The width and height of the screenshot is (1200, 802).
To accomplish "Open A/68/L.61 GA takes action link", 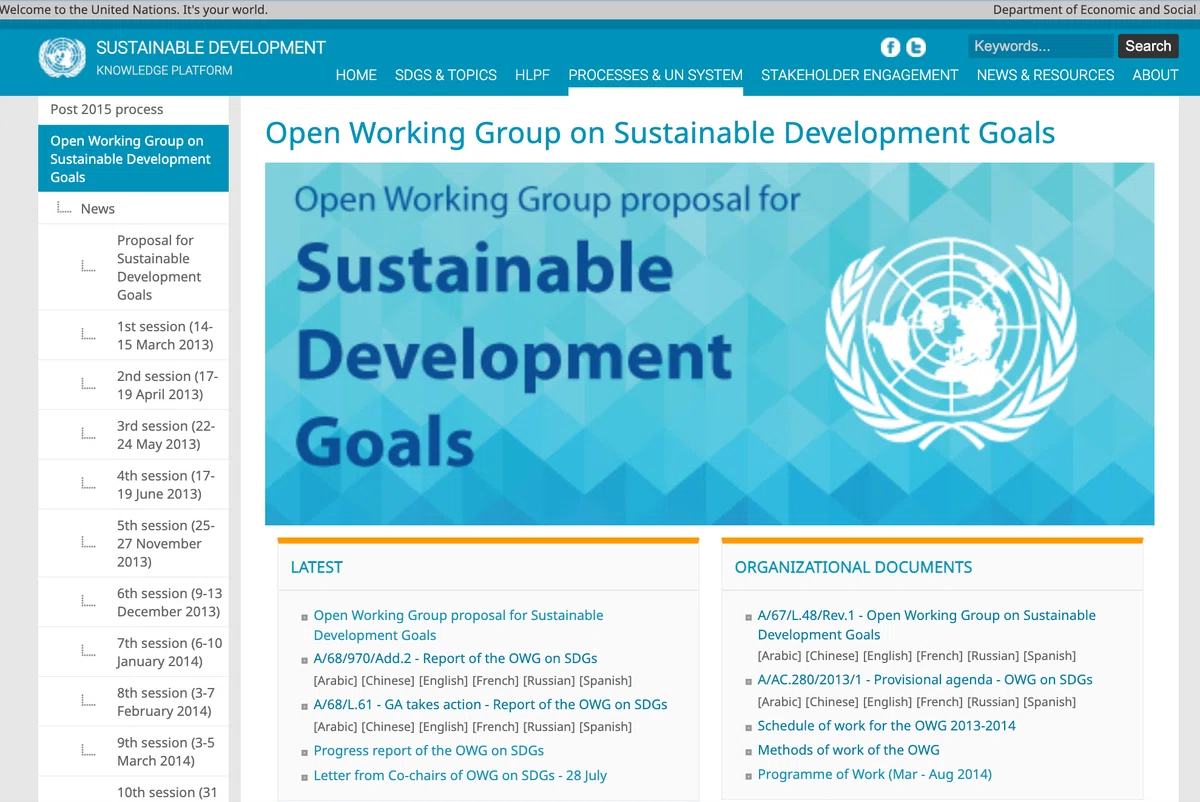I will pyautogui.click(x=490, y=704).
